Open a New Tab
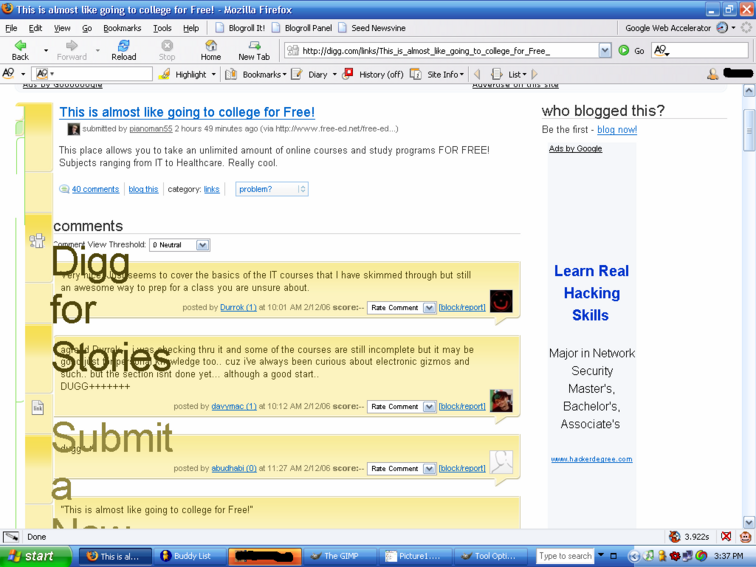The image size is (756, 567). pyautogui.click(x=253, y=49)
